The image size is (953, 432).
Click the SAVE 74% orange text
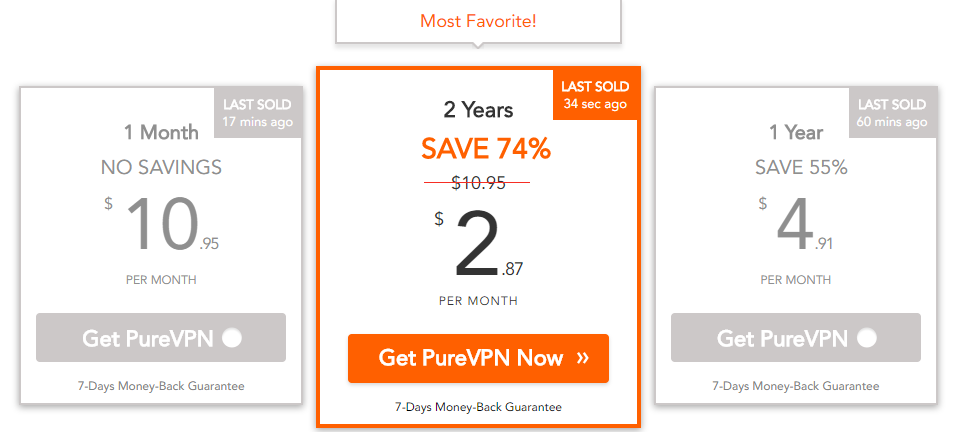486,149
